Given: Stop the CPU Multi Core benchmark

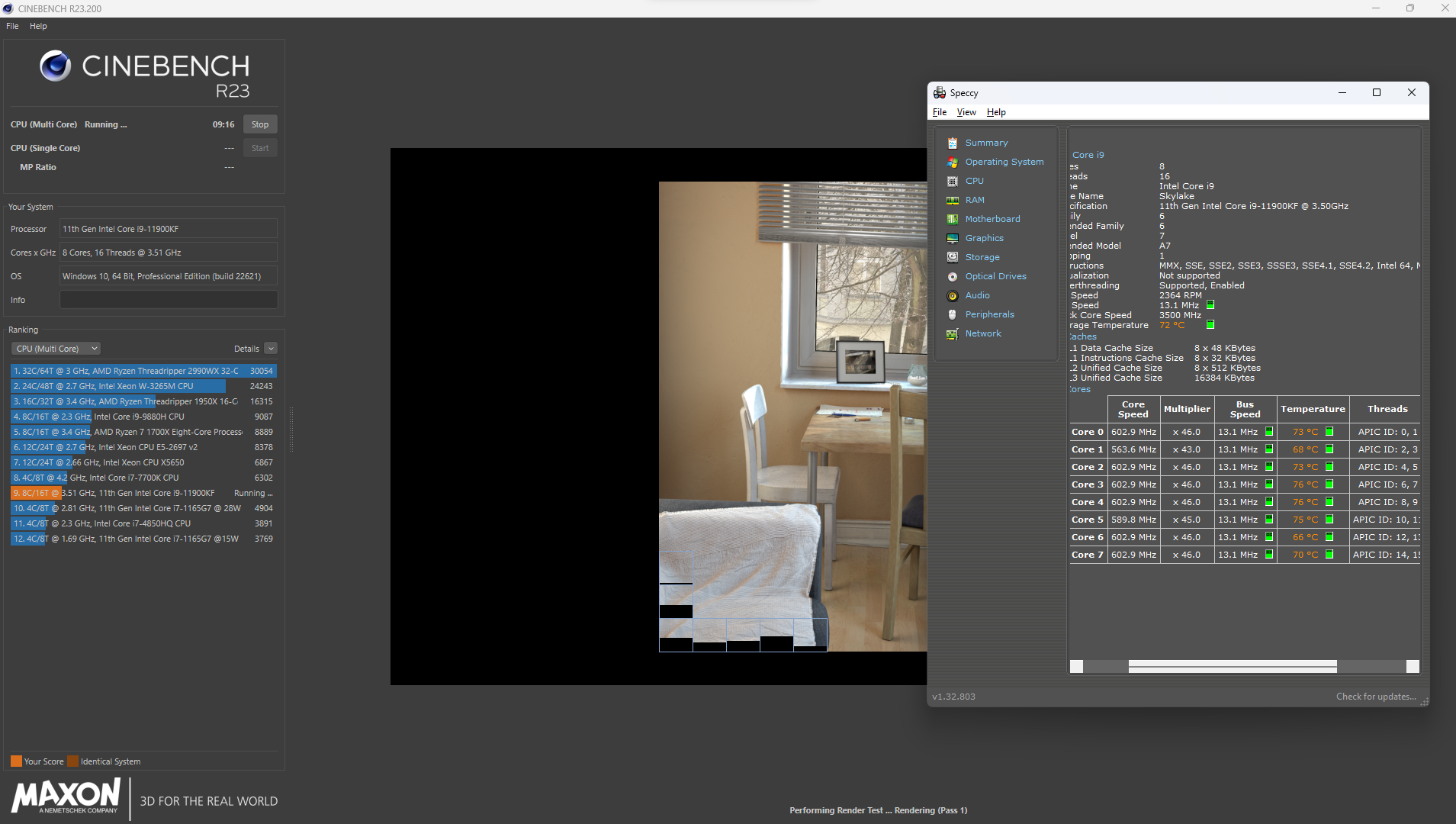Looking at the screenshot, I should (x=260, y=124).
